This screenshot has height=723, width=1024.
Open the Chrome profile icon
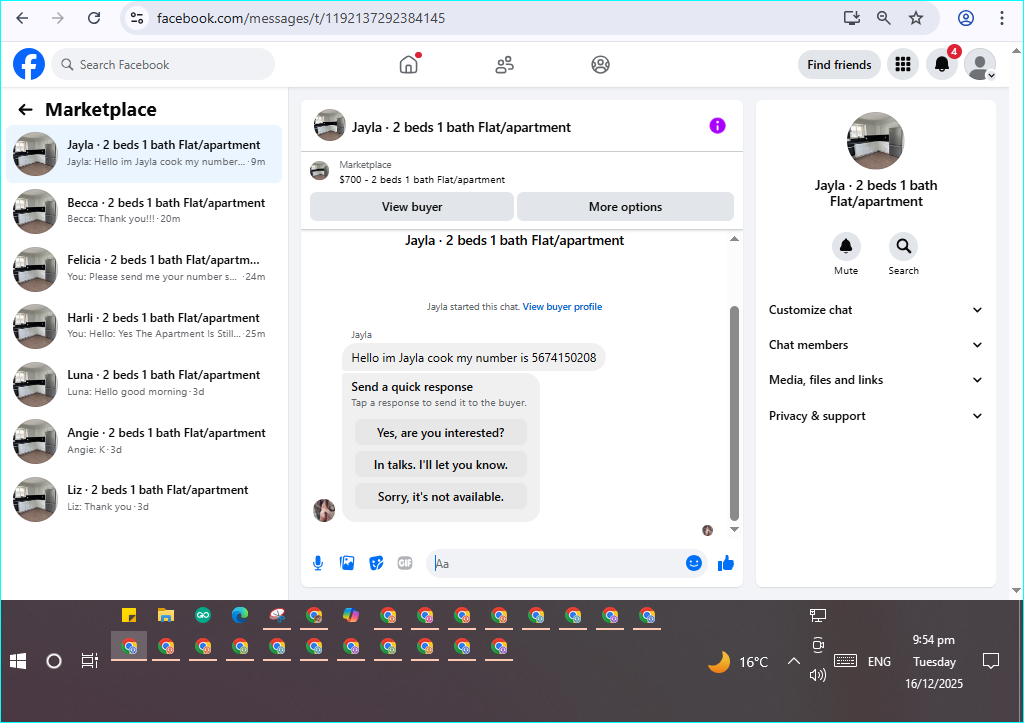point(966,18)
